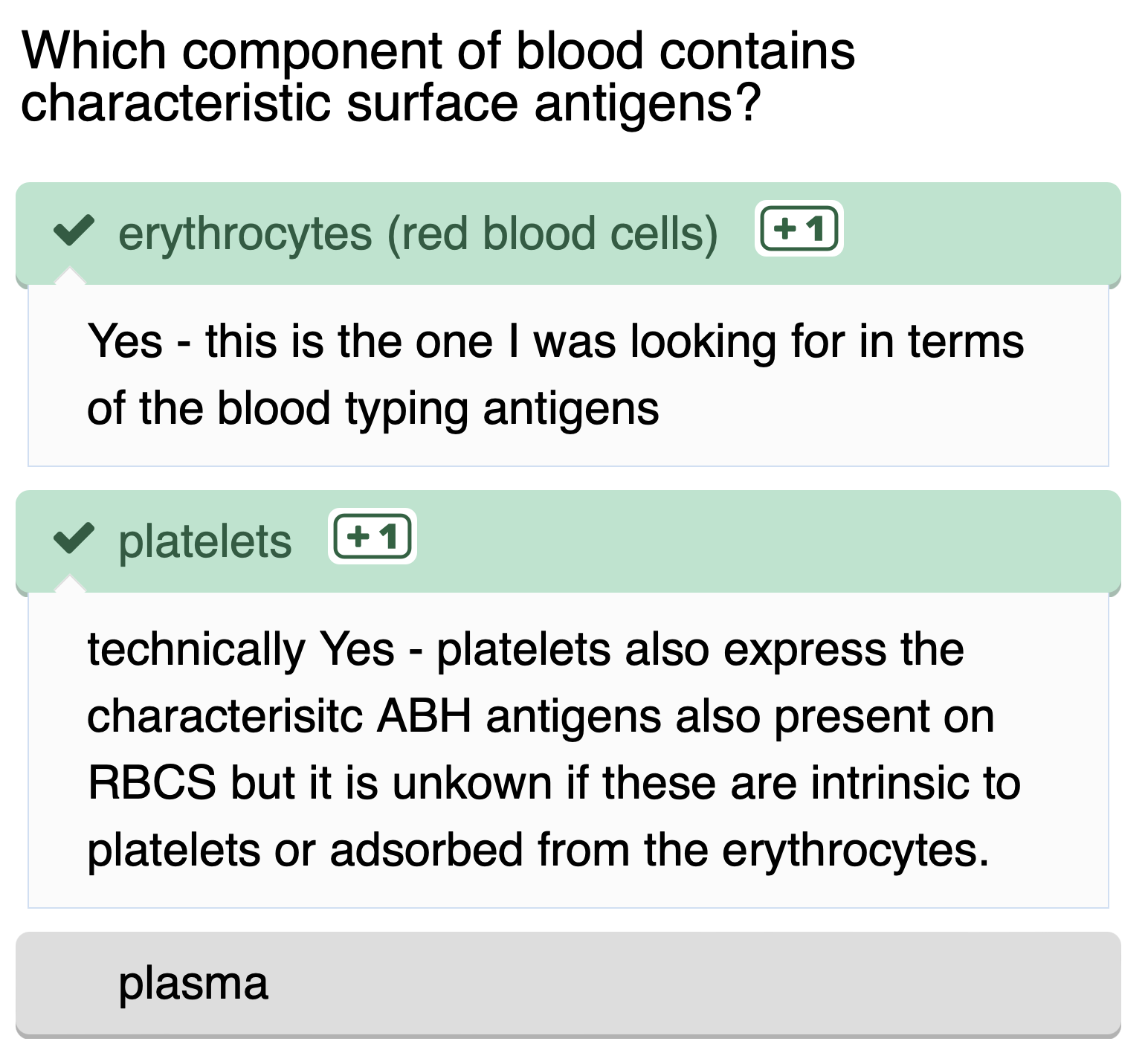Click "technically Yes" in the platelets feedback
1148x1047 pixels.
(x=241, y=649)
